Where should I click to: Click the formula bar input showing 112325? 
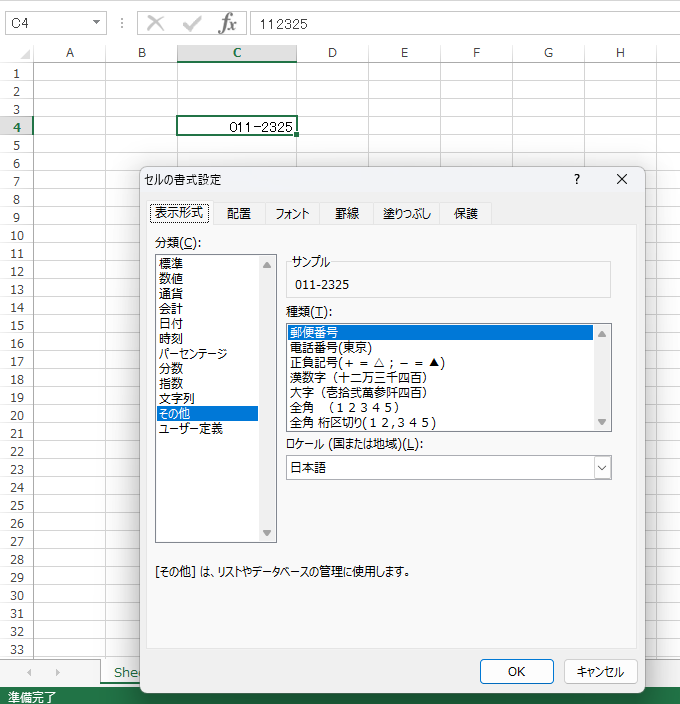click(460, 23)
